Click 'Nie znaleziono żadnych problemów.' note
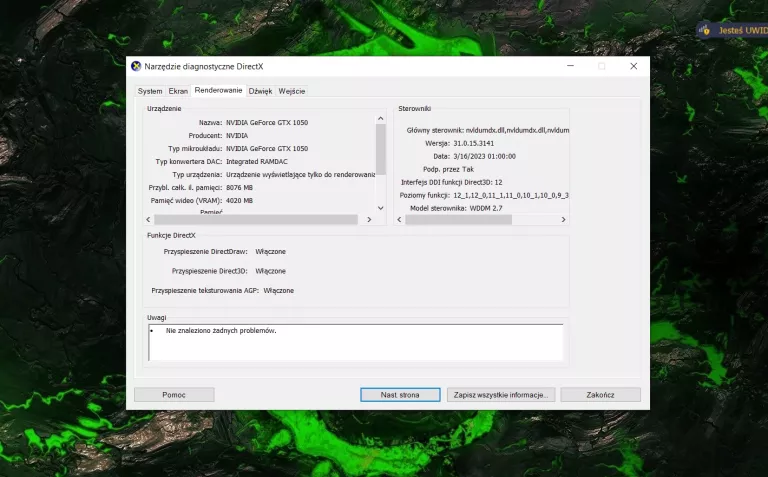The image size is (768, 477). 221,331
